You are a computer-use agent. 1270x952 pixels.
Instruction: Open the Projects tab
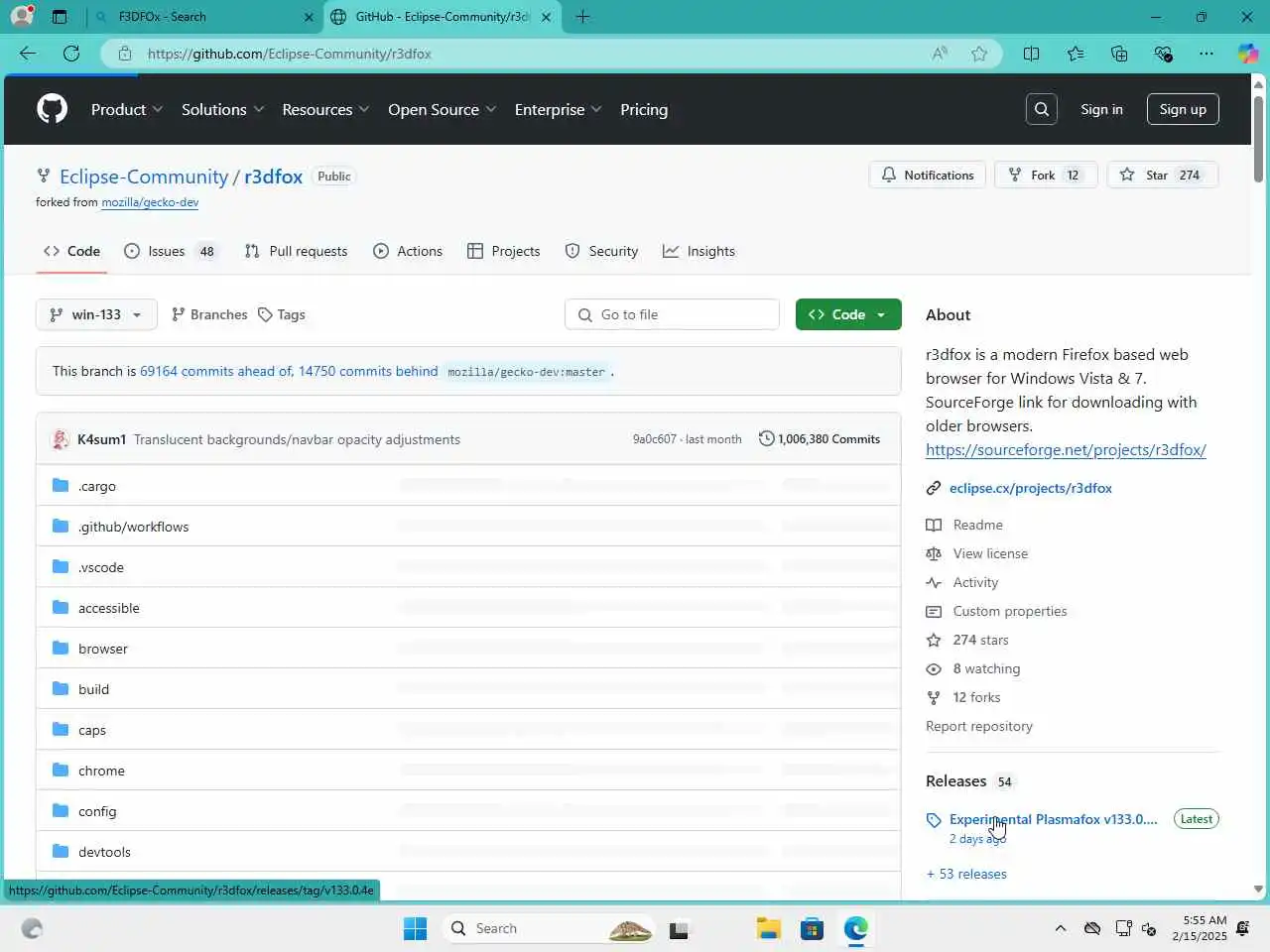[x=504, y=251]
